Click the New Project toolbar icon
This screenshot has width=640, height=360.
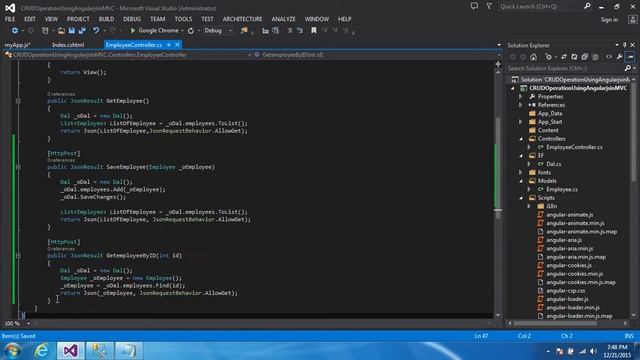(x=45, y=31)
